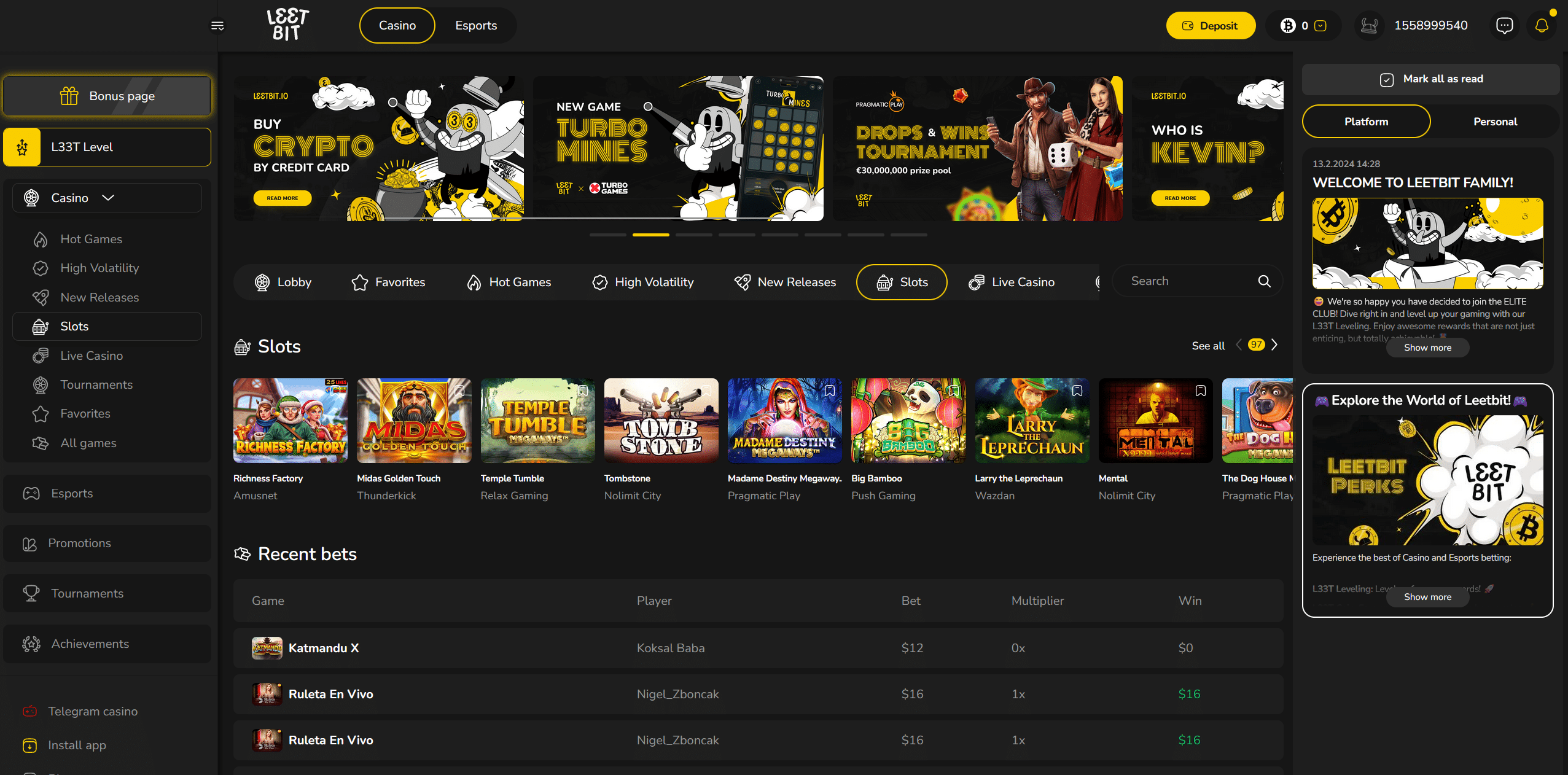Expand the Casino sidebar dropdown
Image resolution: width=1568 pixels, height=775 pixels.
coord(108,198)
